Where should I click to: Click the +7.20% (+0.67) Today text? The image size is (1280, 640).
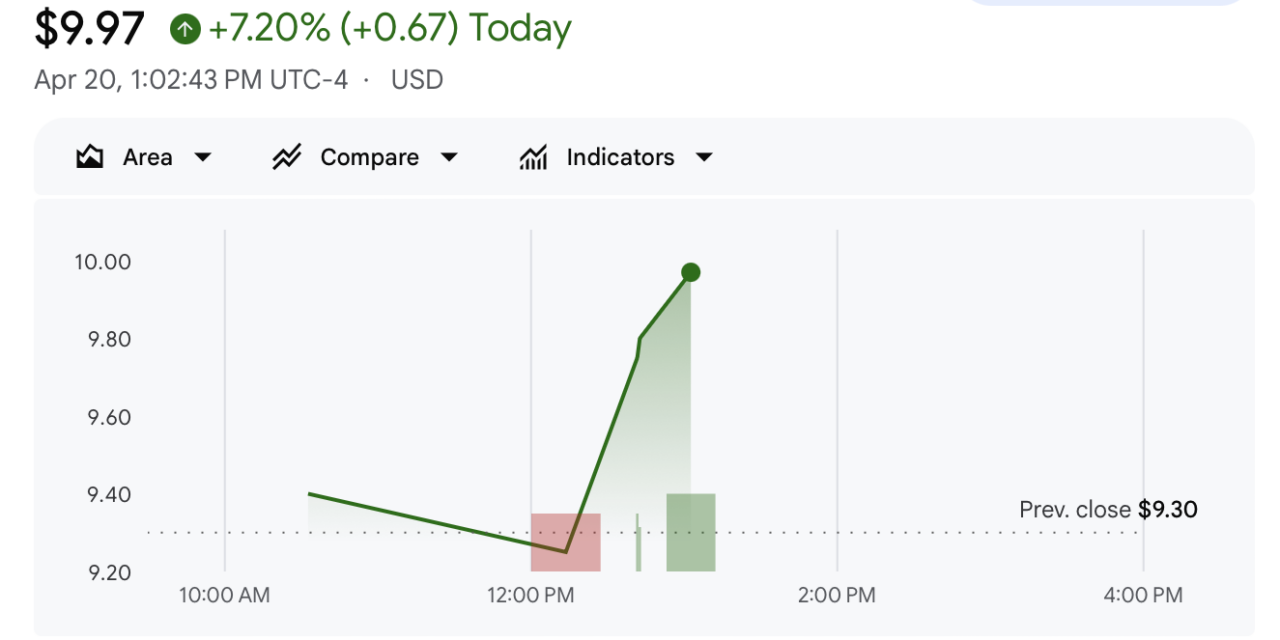point(390,29)
